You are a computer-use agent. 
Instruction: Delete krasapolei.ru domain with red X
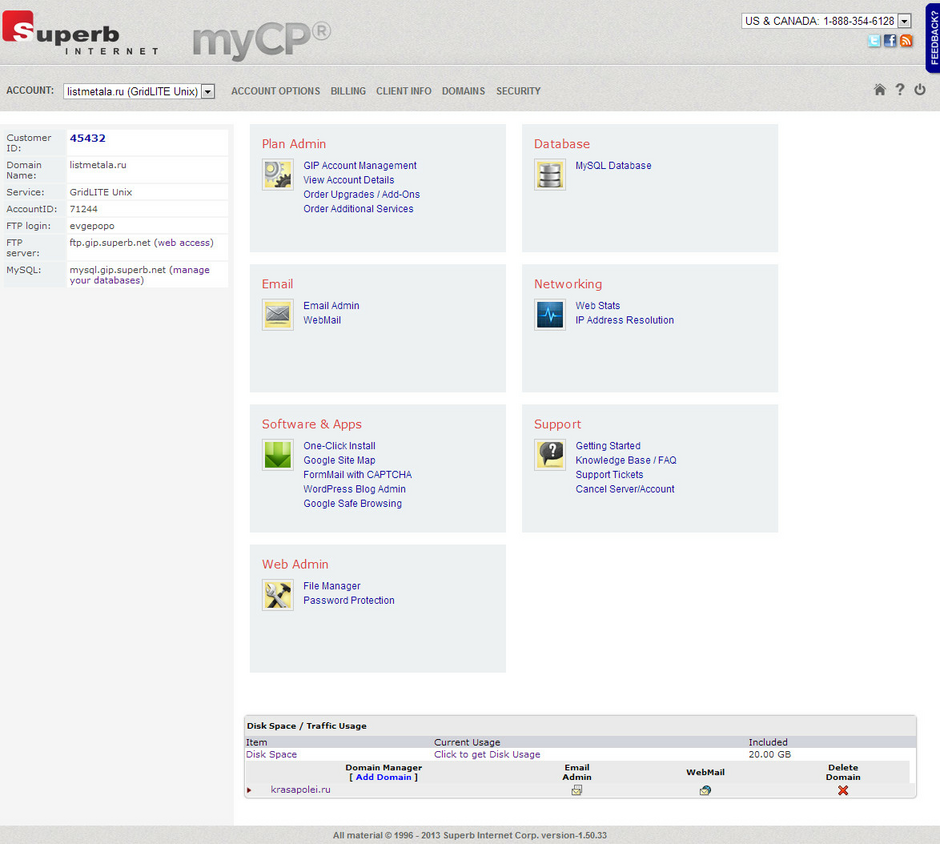[843, 790]
